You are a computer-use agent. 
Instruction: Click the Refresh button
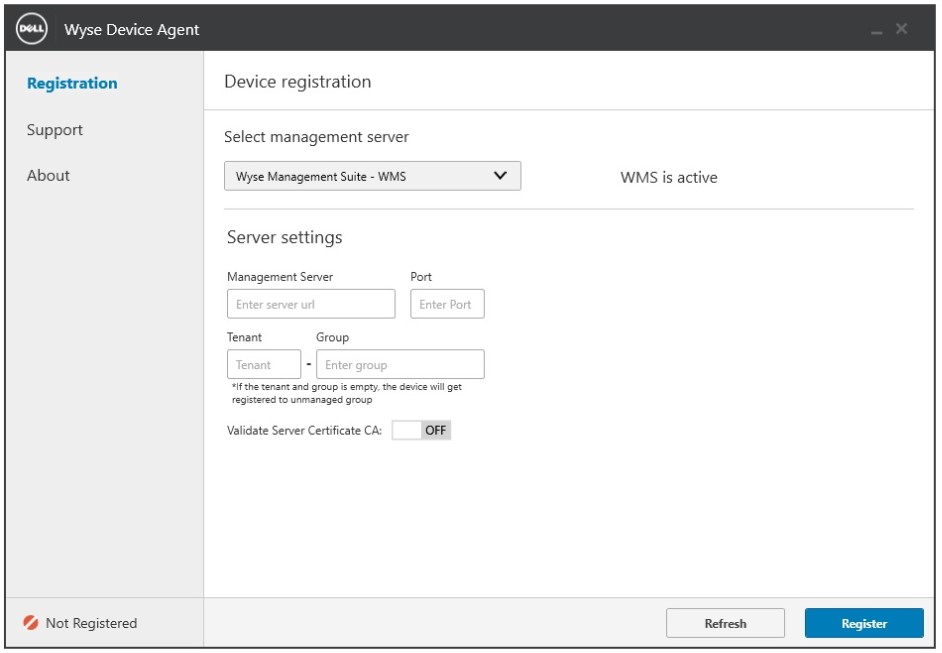point(726,623)
